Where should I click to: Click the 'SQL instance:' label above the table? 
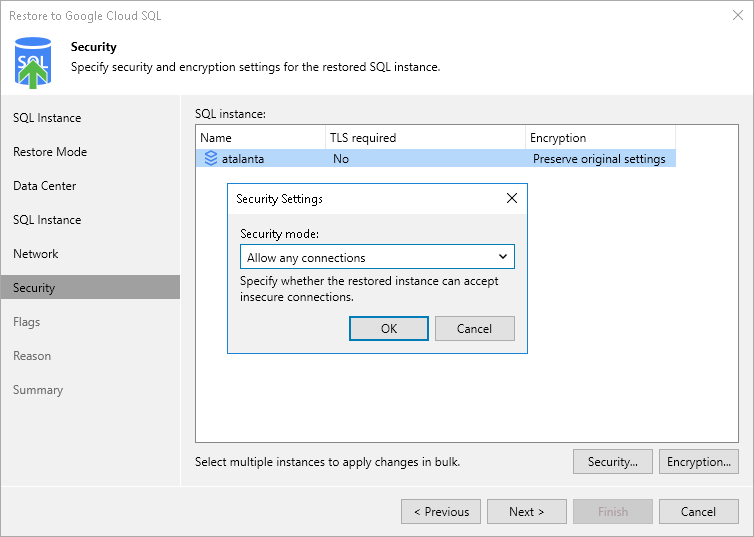[230, 114]
